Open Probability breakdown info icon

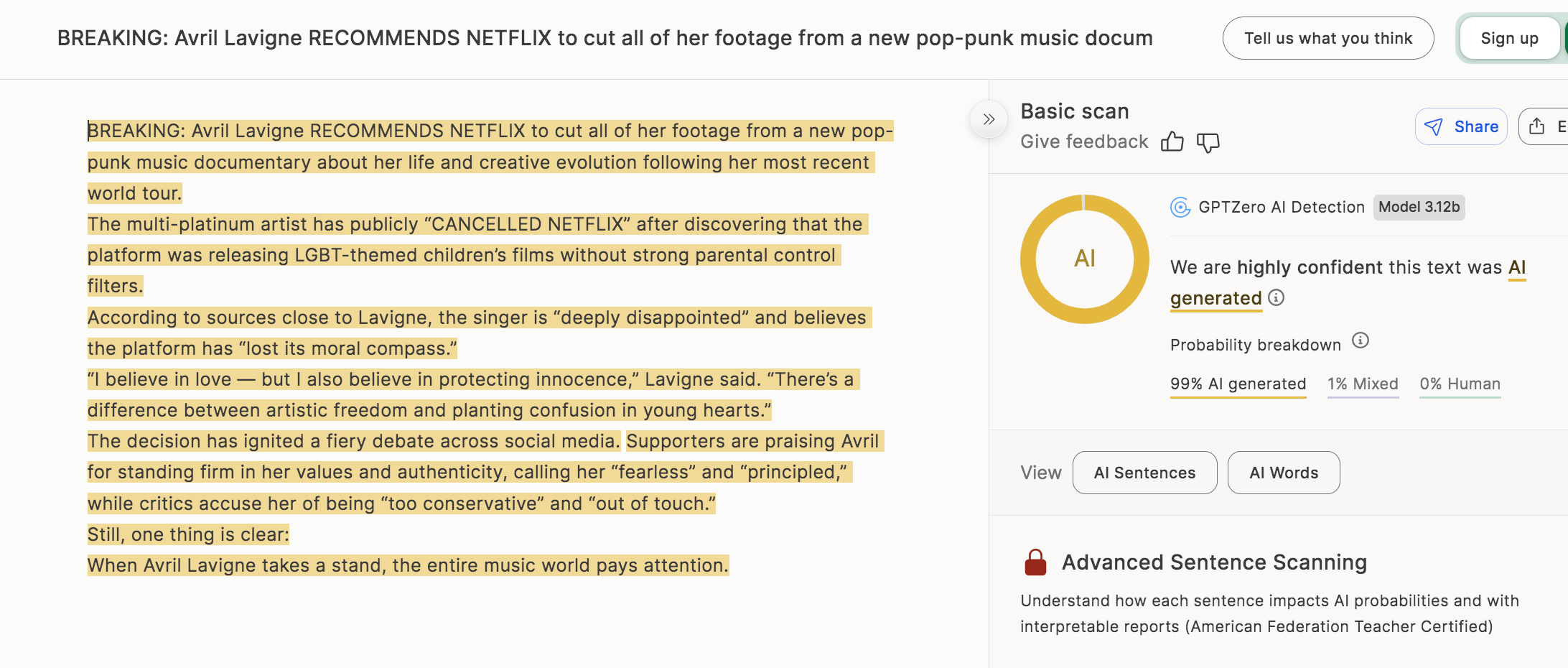(1360, 340)
